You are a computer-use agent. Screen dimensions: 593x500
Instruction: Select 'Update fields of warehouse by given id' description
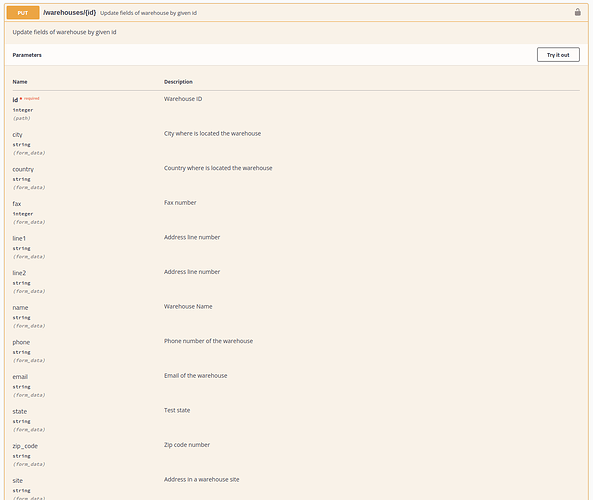click(x=64, y=32)
